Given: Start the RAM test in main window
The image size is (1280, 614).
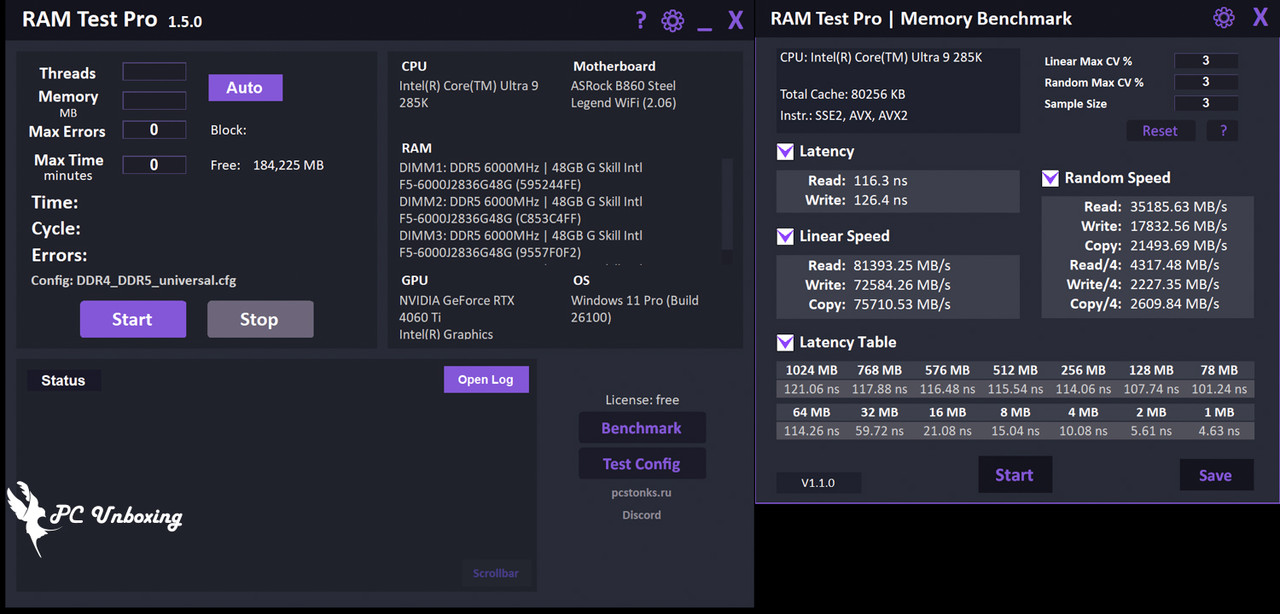Looking at the screenshot, I should click(133, 319).
